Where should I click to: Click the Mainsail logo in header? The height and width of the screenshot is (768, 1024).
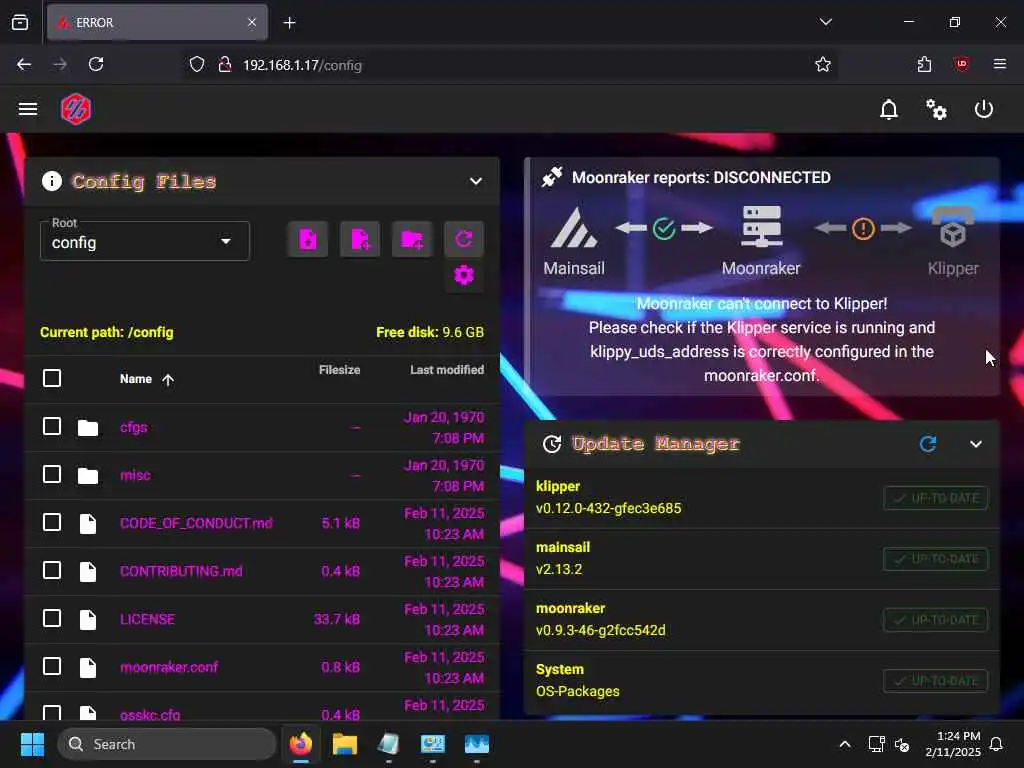click(x=76, y=109)
